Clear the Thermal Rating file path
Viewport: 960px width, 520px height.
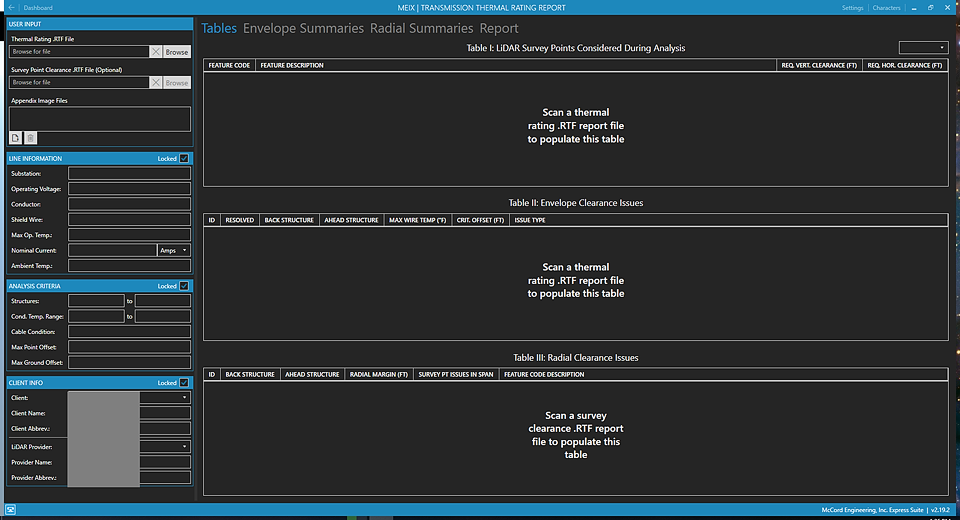pyautogui.click(x=156, y=51)
